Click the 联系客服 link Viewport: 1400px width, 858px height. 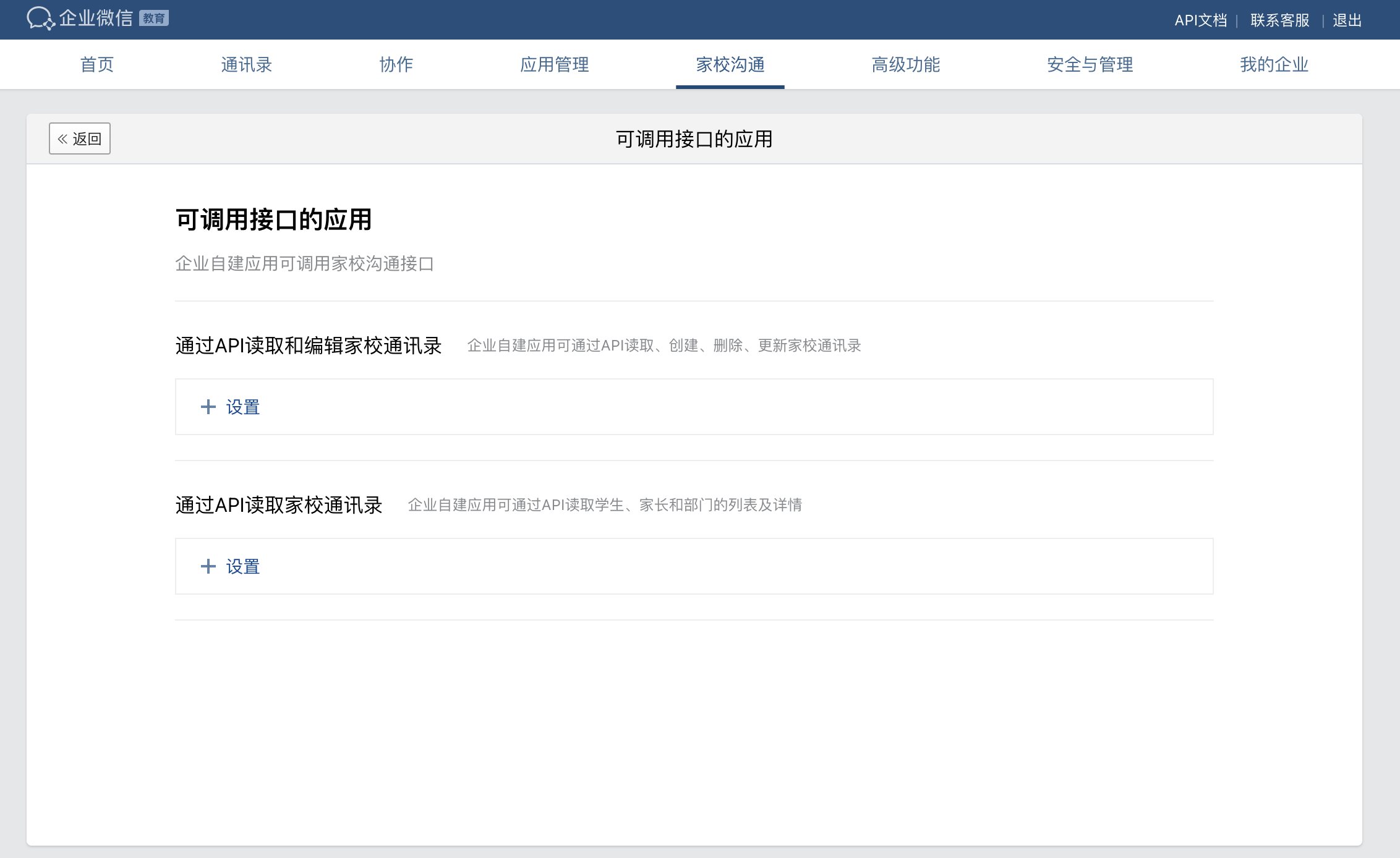click(1279, 20)
